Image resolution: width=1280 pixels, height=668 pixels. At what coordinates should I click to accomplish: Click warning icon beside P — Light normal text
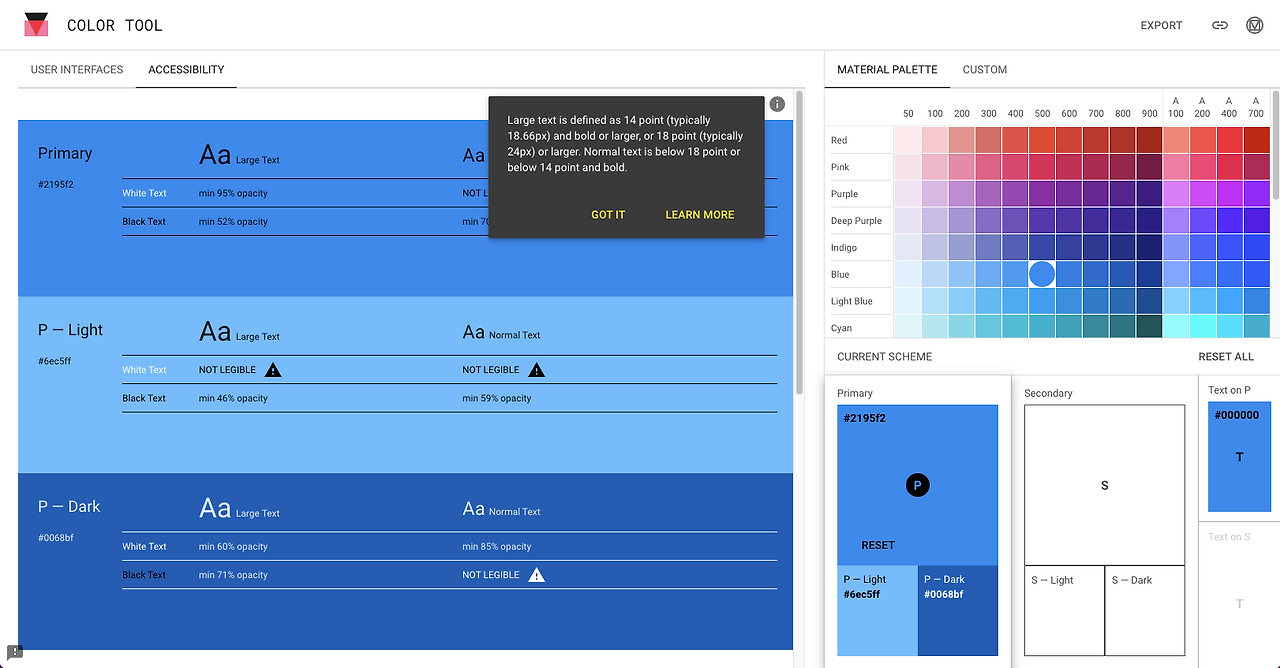(x=536, y=370)
